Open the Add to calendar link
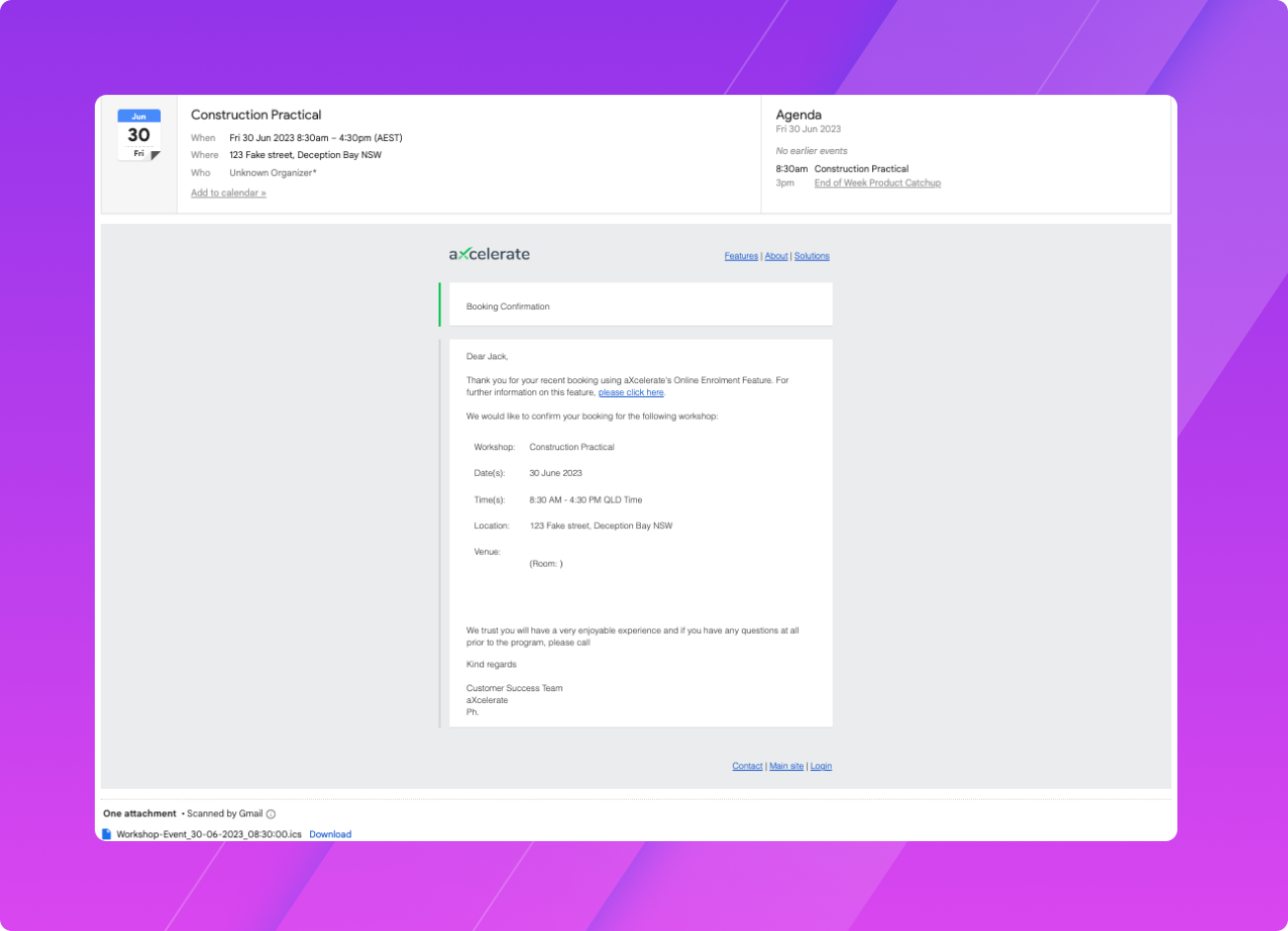1288x931 pixels. pos(228,193)
